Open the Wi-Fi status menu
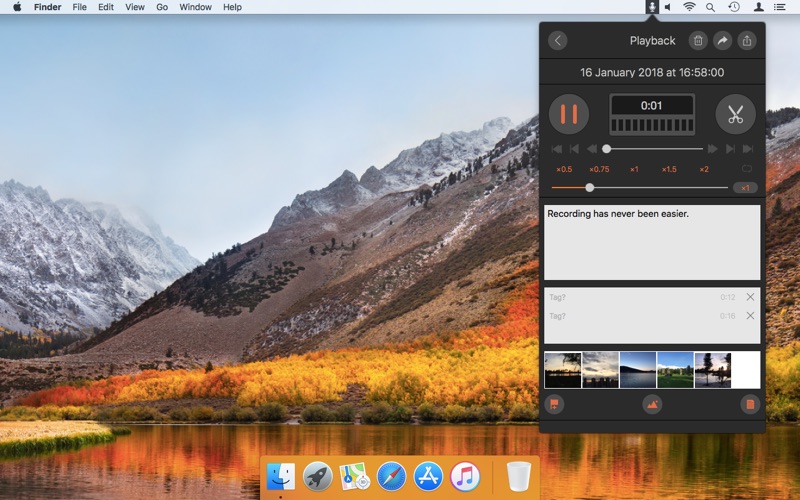The width and height of the screenshot is (800, 500). (x=689, y=7)
